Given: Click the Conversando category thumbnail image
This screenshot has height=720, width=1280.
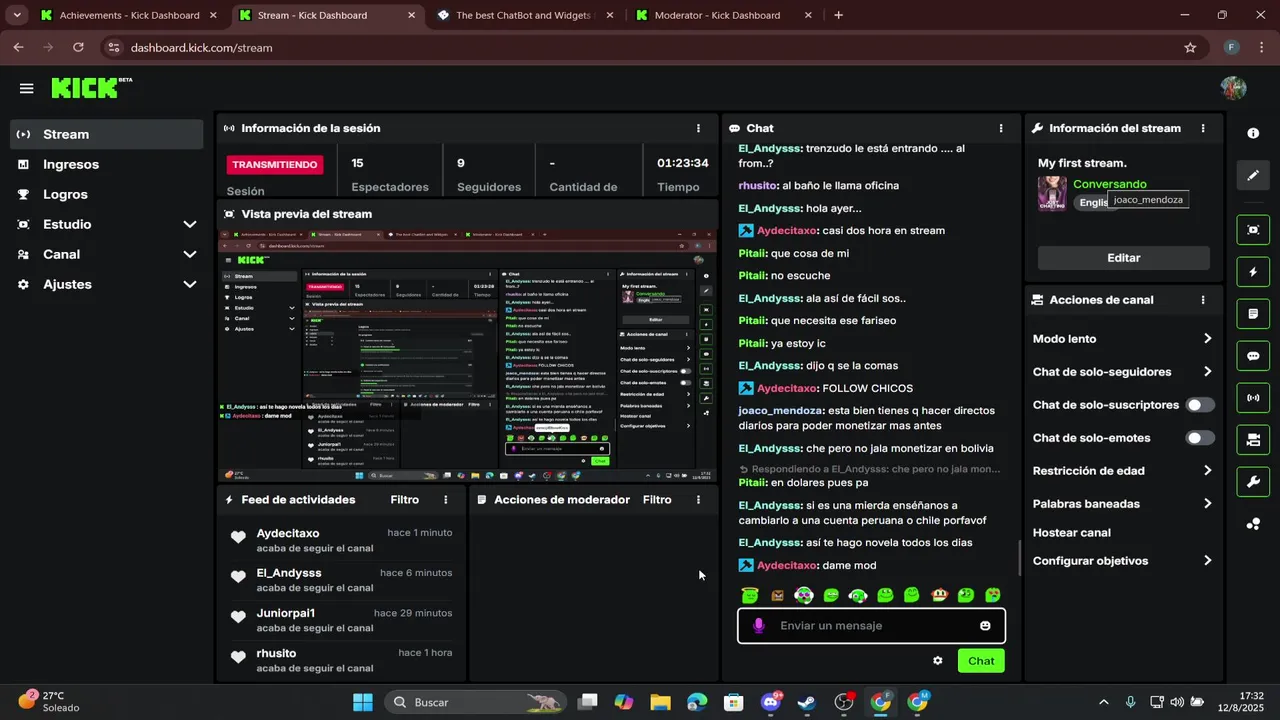Looking at the screenshot, I should (1052, 193).
